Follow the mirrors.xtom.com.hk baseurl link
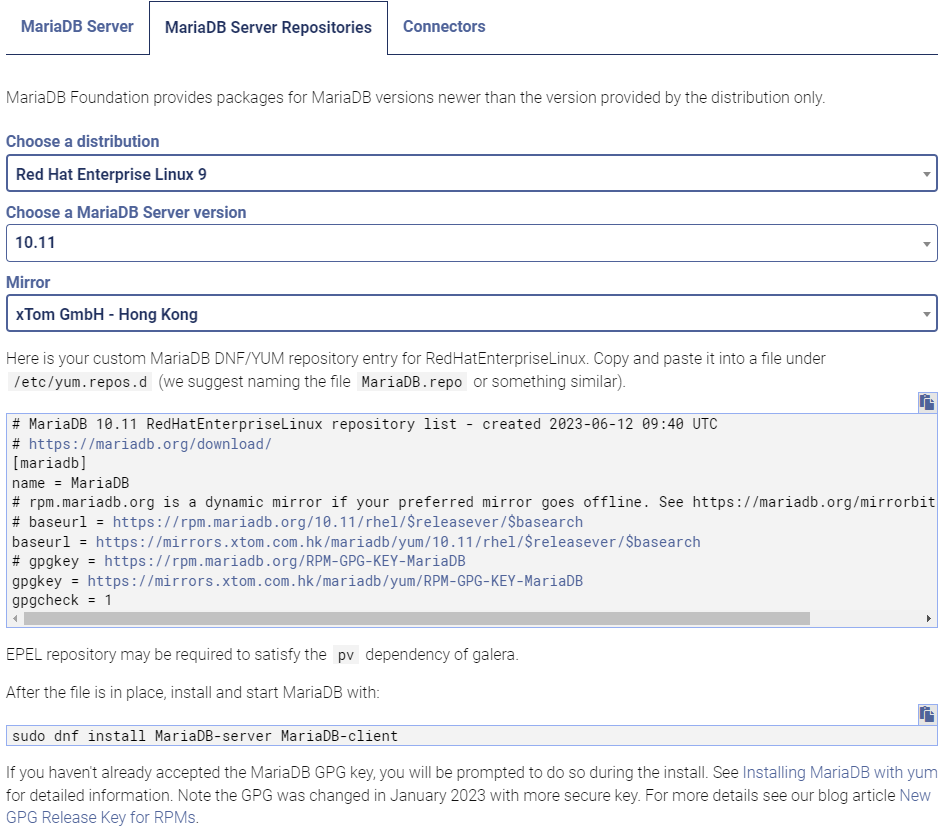Image resolution: width=947 pixels, height=833 pixels. coord(398,542)
